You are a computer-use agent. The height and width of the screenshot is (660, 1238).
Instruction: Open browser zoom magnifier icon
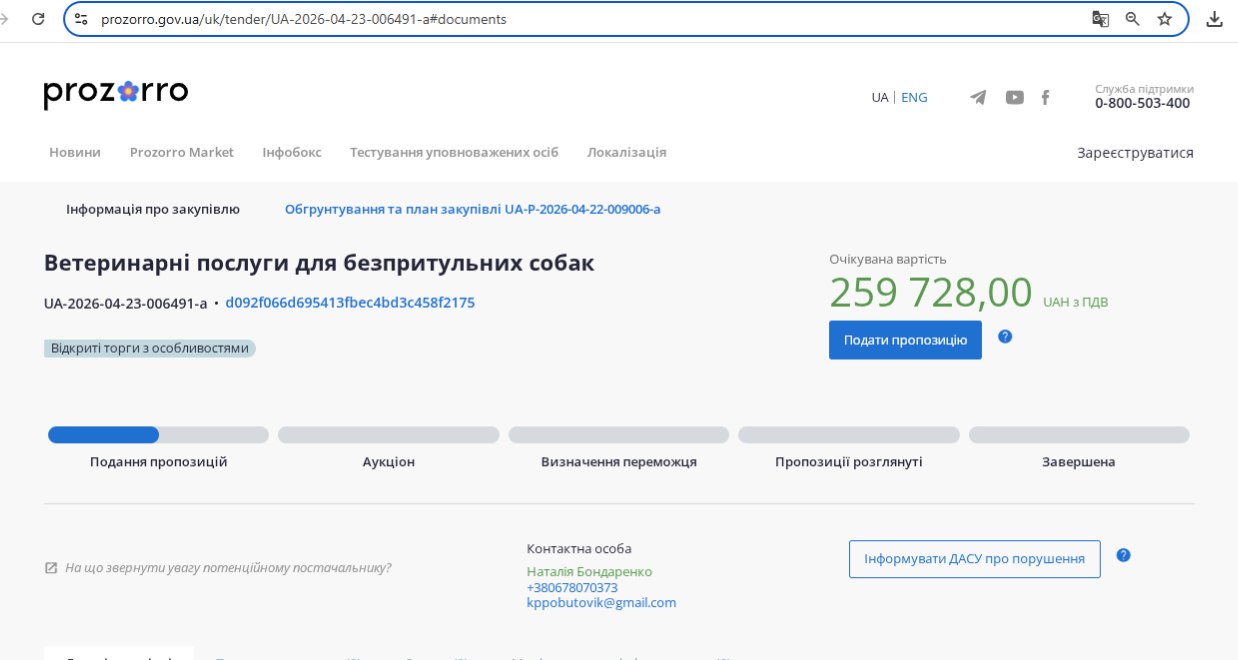1132,19
